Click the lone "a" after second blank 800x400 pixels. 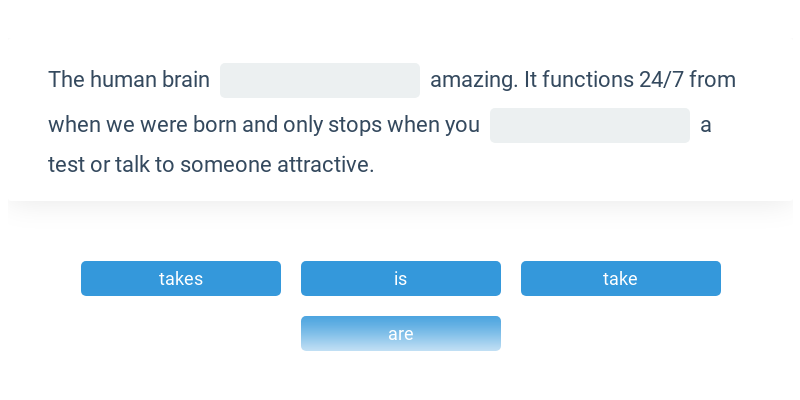pyautogui.click(x=706, y=126)
